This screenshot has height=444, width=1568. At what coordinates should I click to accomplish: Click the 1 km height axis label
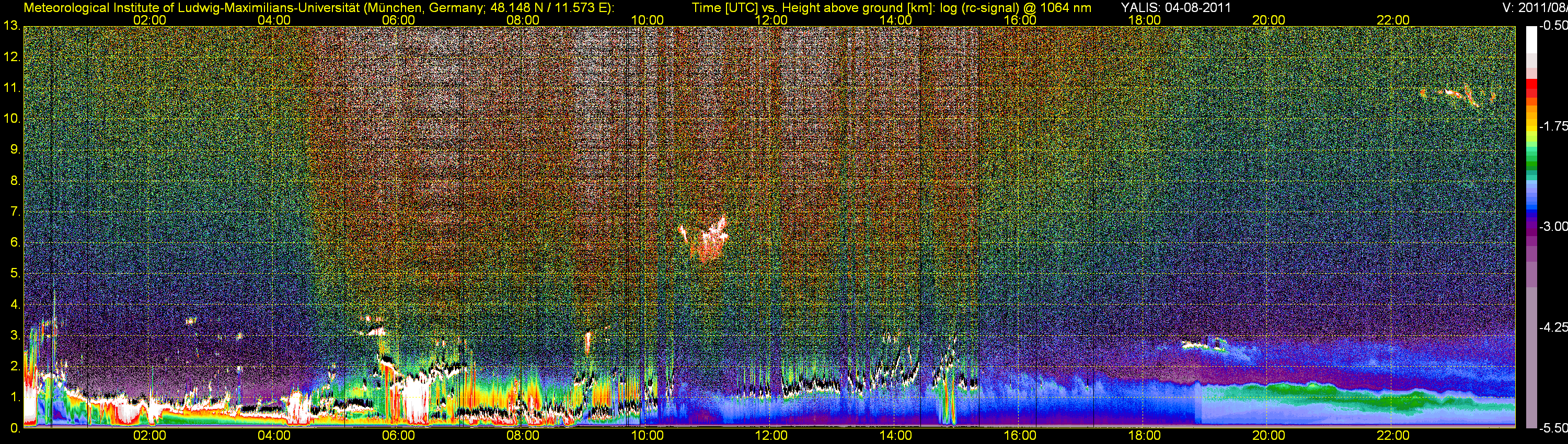(15, 397)
